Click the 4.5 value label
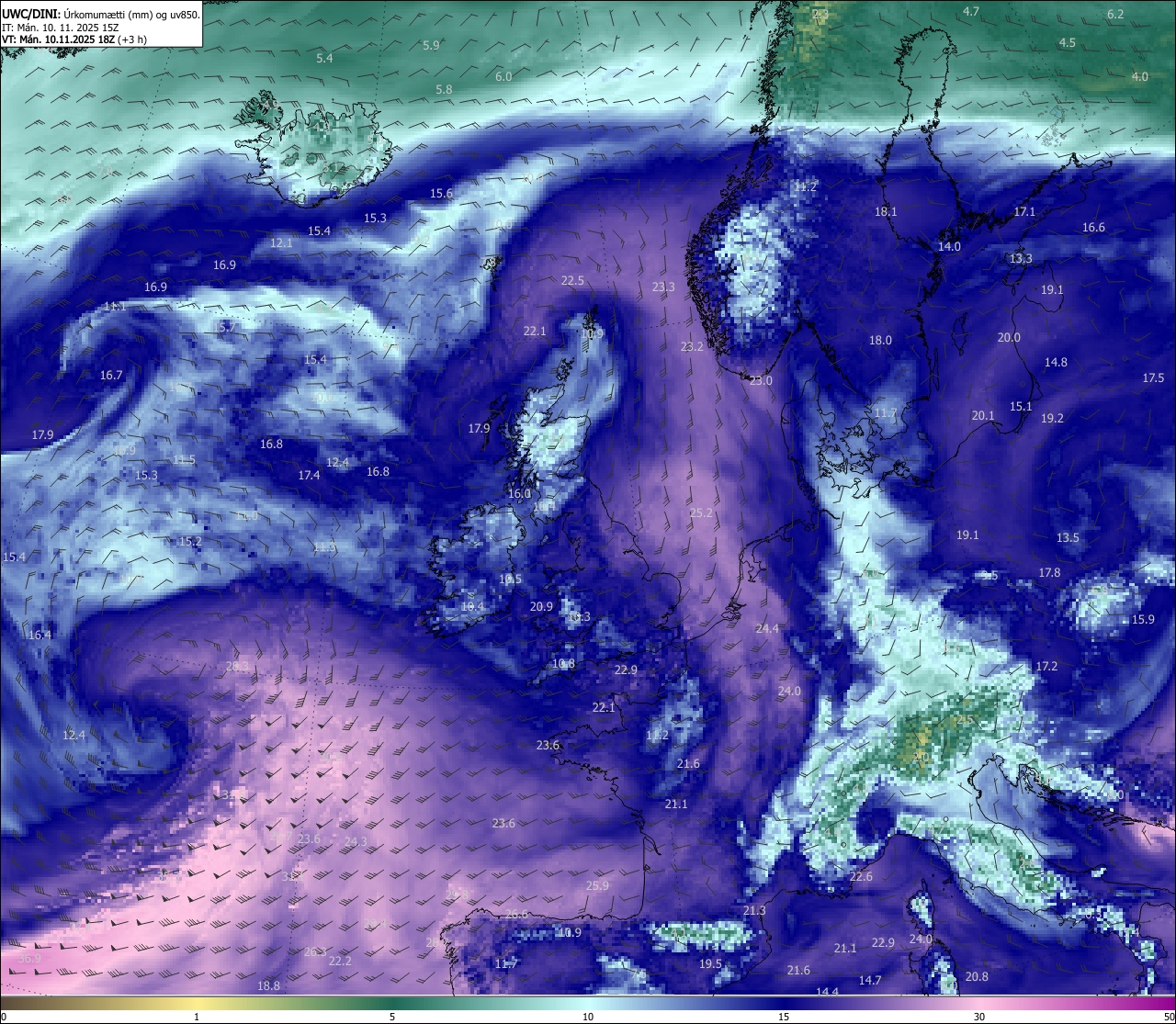Image resolution: width=1176 pixels, height=1024 pixels. 1067,42
